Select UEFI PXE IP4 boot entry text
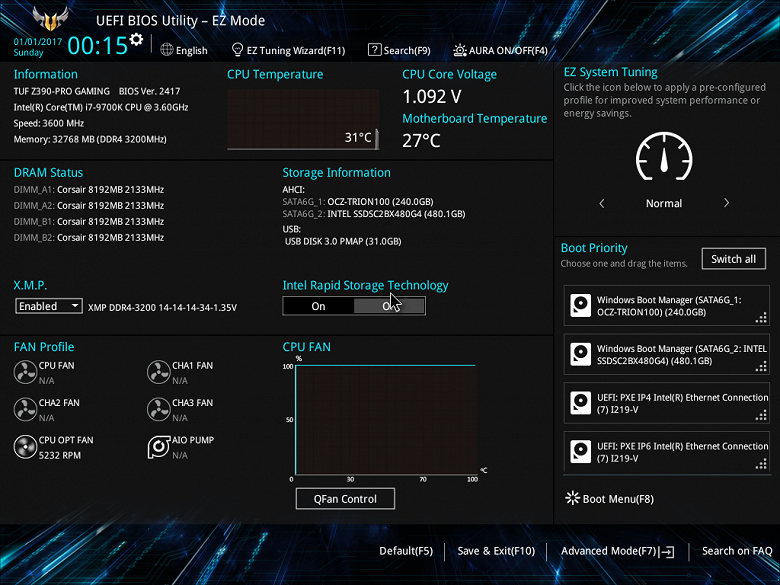The image size is (780, 585). coord(682,403)
